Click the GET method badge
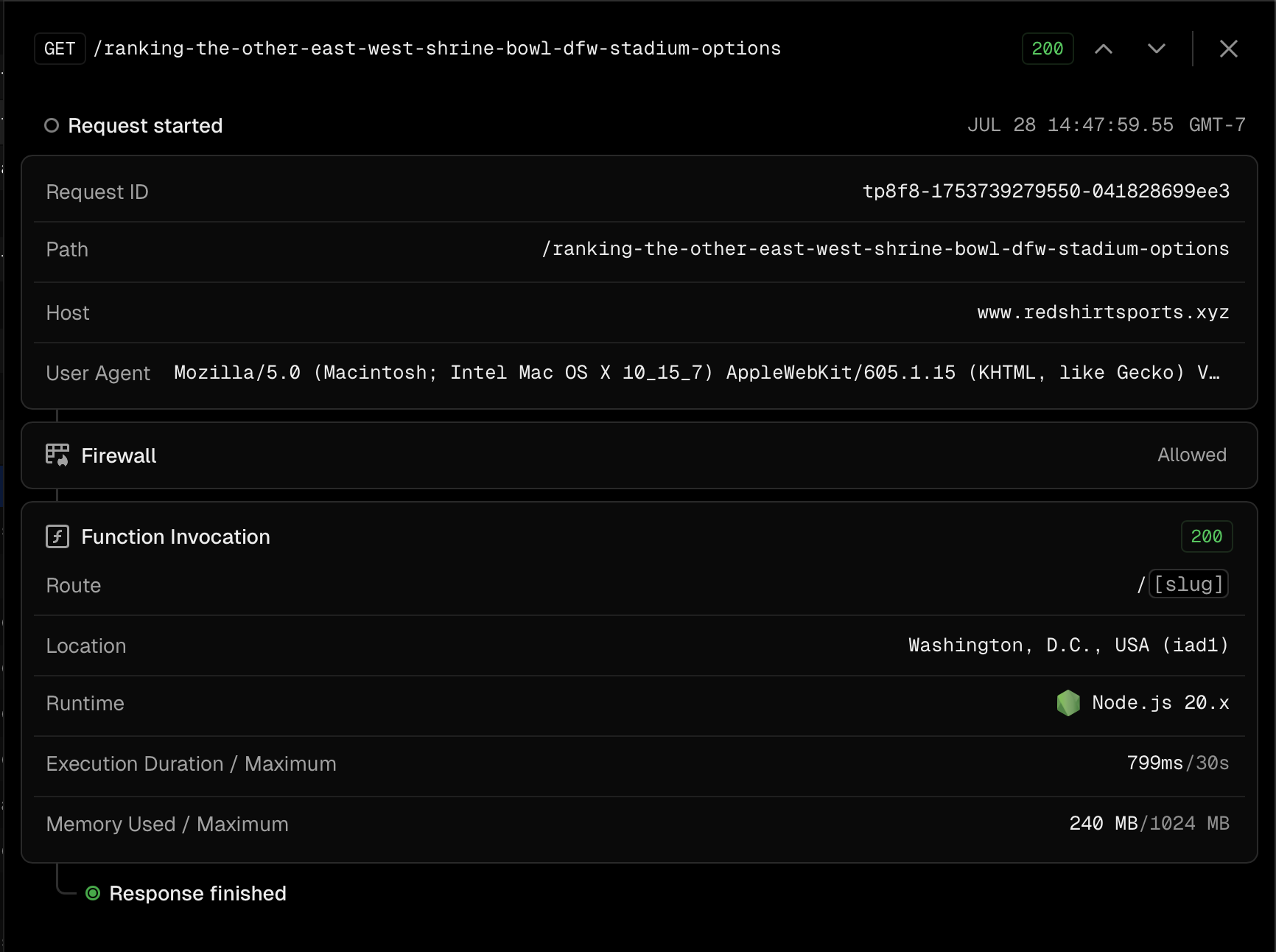This screenshot has height=952, width=1276. (x=60, y=49)
